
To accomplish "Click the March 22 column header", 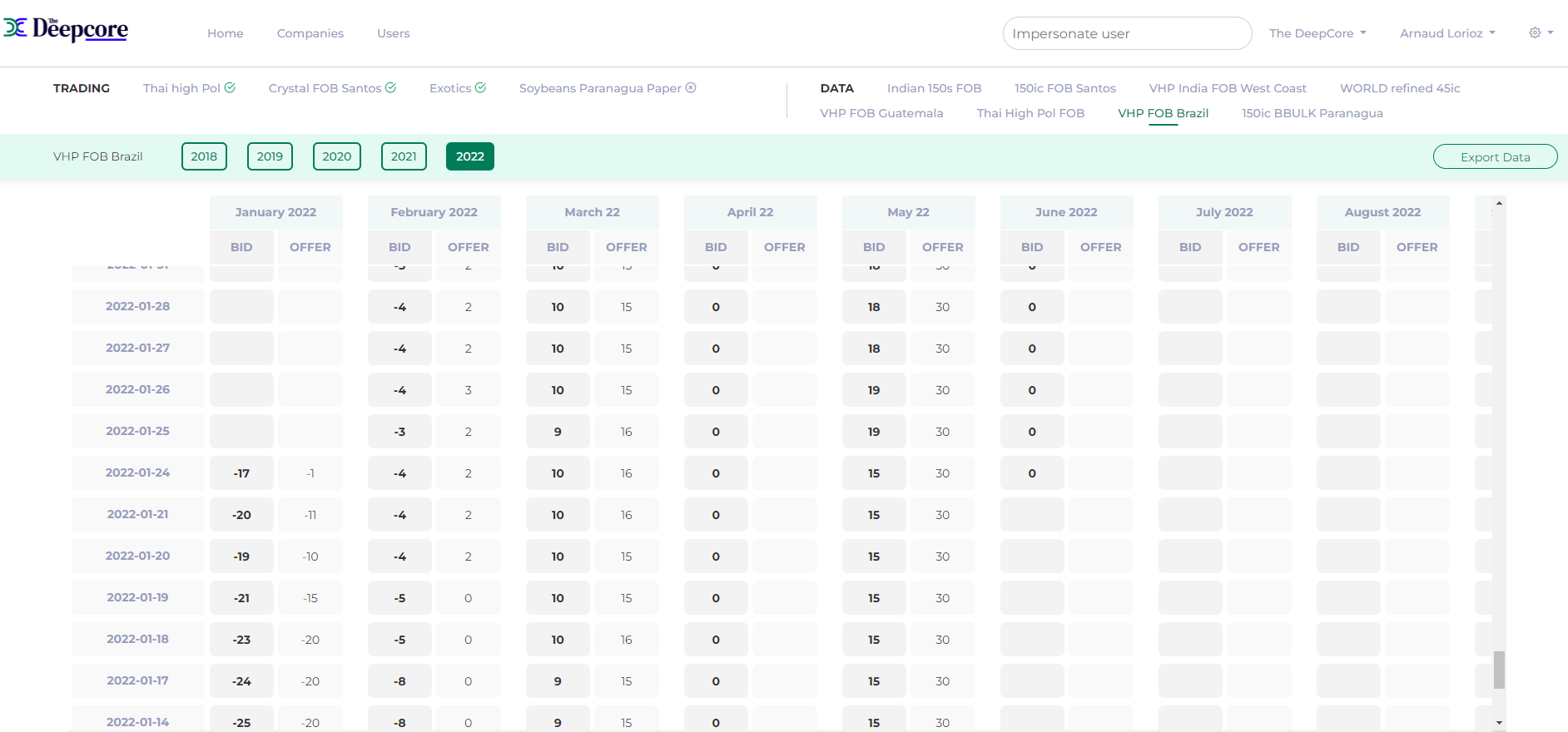I will [592, 212].
